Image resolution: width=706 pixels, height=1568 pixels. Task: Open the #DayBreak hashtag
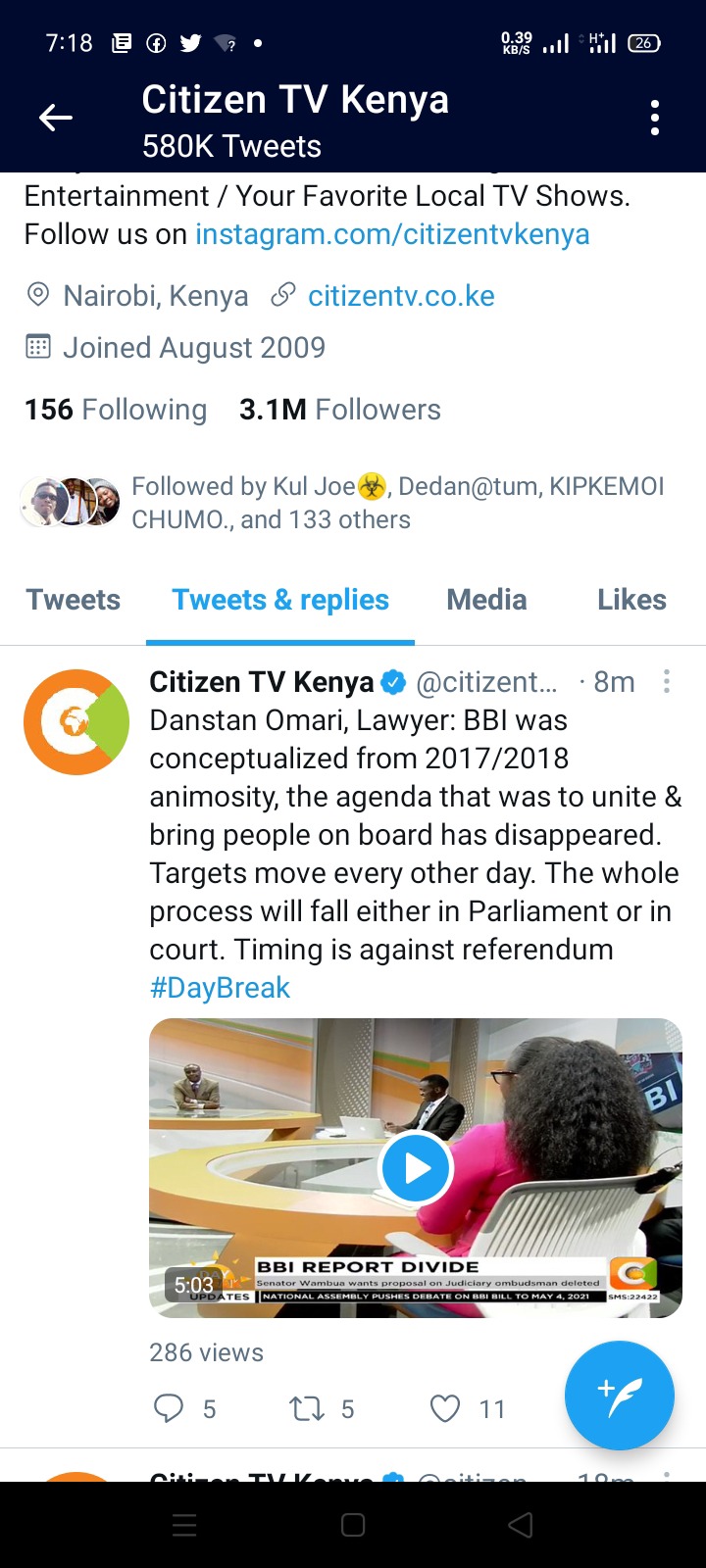coord(220,987)
